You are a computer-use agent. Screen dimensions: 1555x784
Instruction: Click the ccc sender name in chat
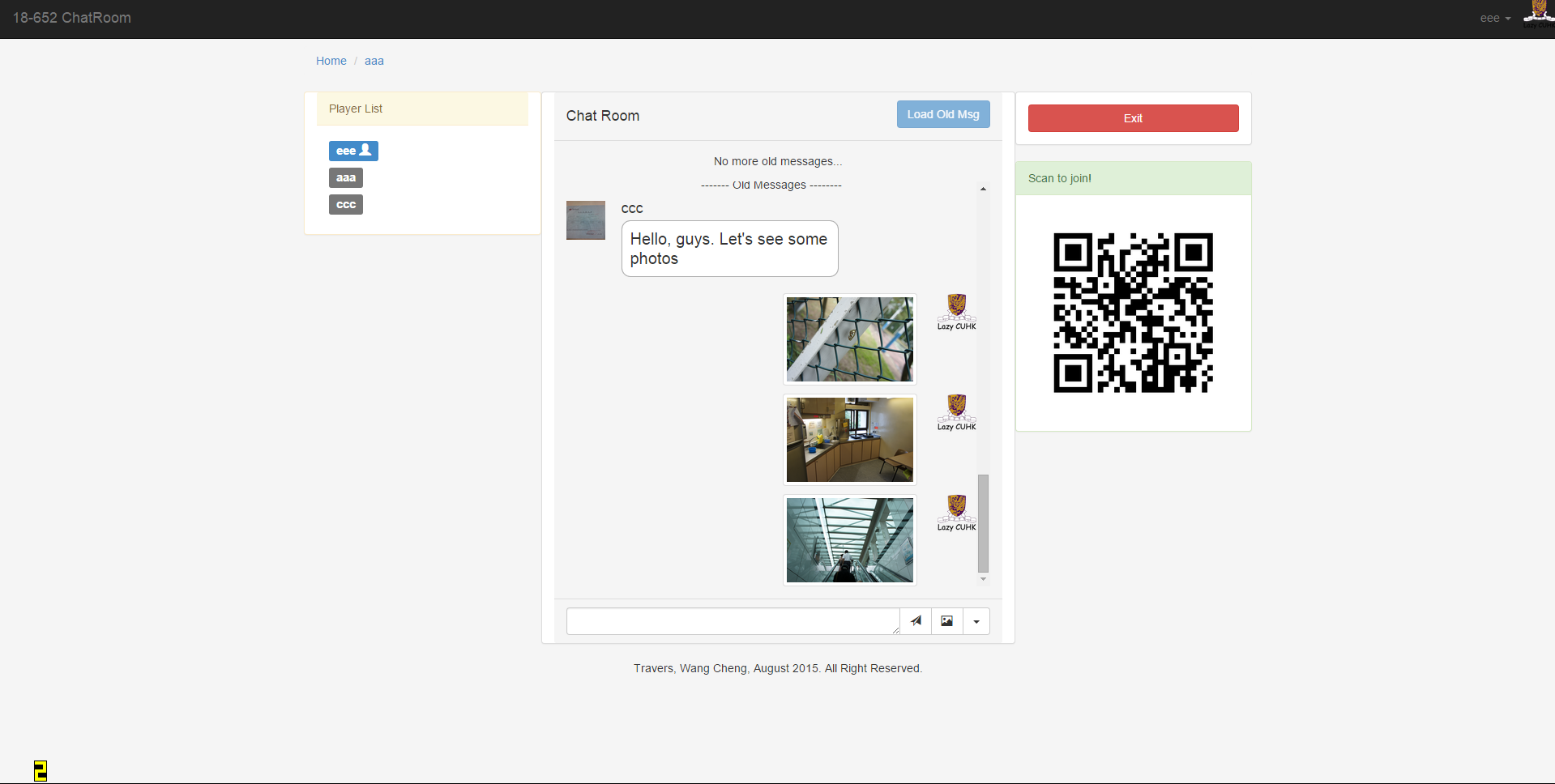click(632, 208)
